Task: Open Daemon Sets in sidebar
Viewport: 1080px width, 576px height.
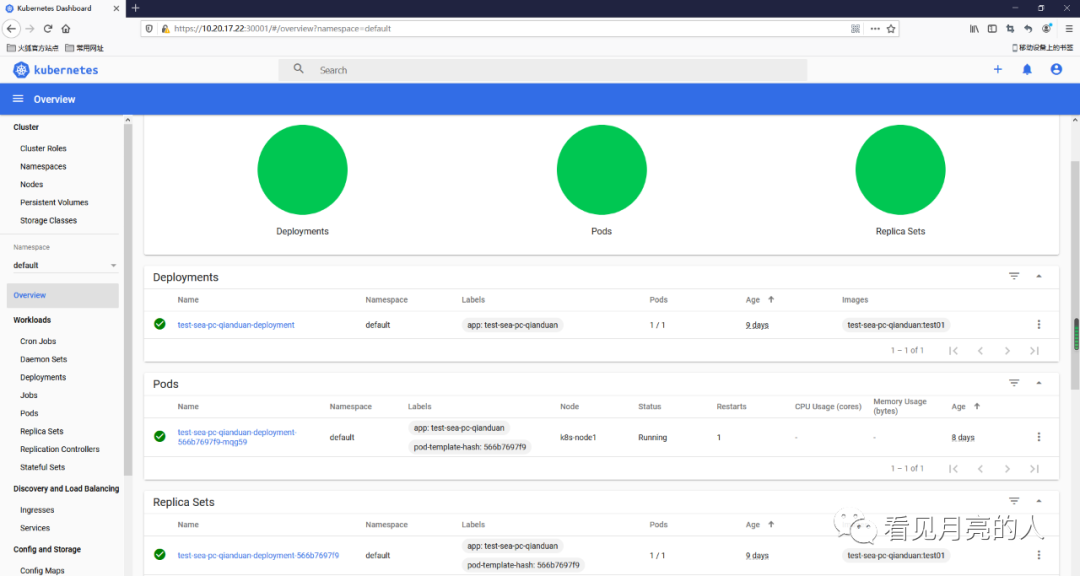Action: pyautogui.click(x=43, y=359)
